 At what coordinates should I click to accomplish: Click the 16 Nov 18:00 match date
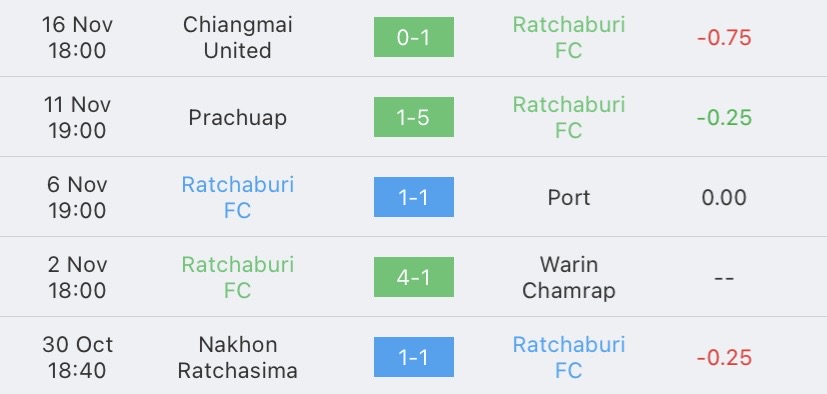(x=77, y=37)
